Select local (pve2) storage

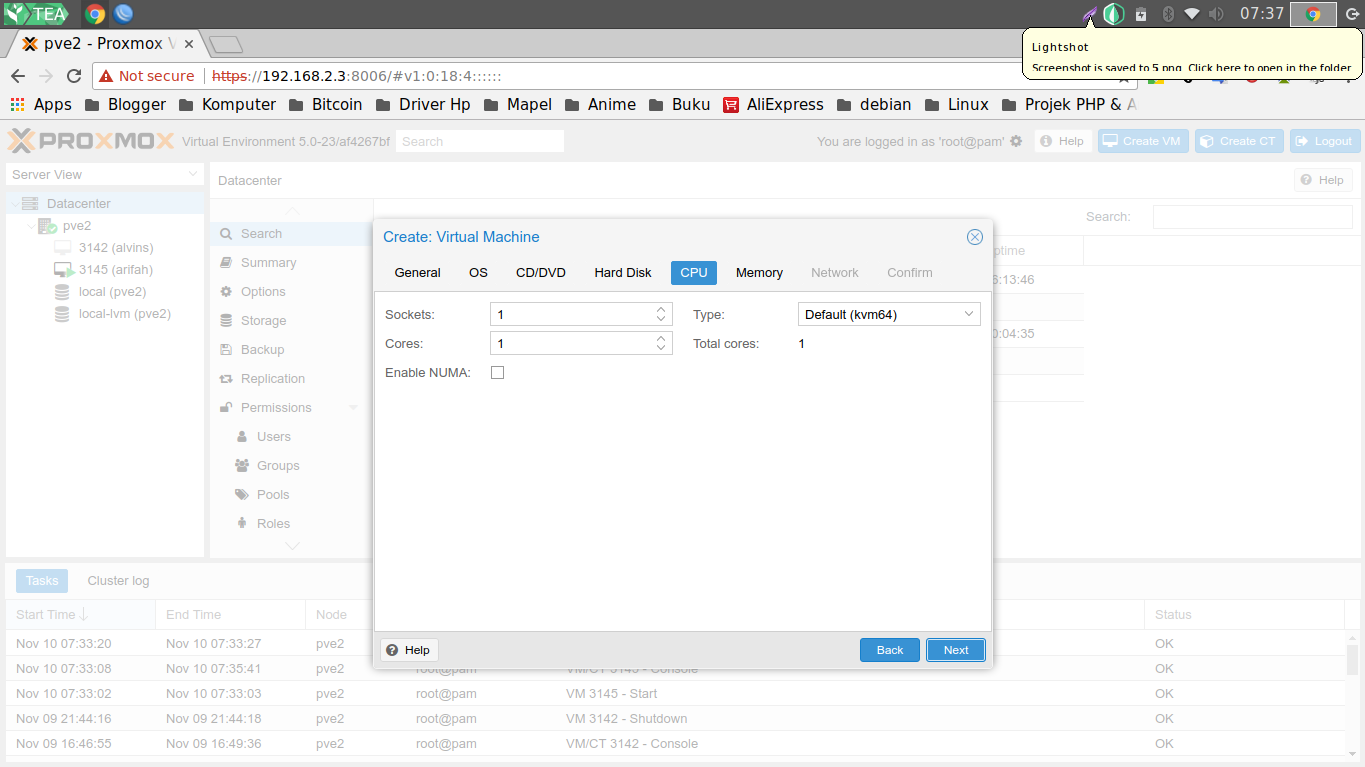pos(113,291)
